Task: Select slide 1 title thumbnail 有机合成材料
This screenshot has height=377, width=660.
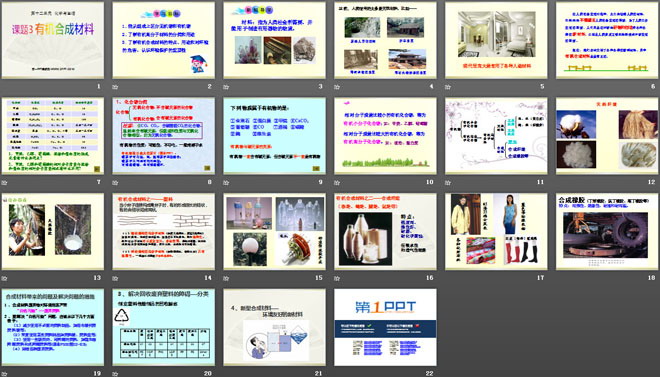Action: 53,40
